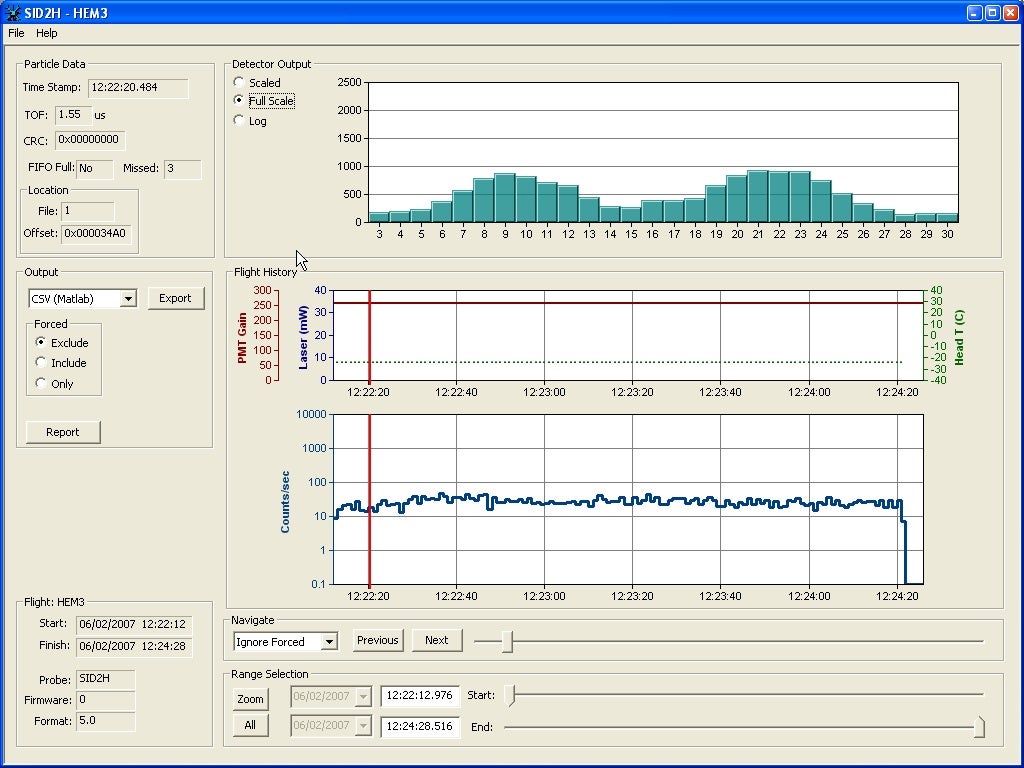Choose Include under Forced options
The height and width of the screenshot is (768, 1024).
[x=41, y=363]
